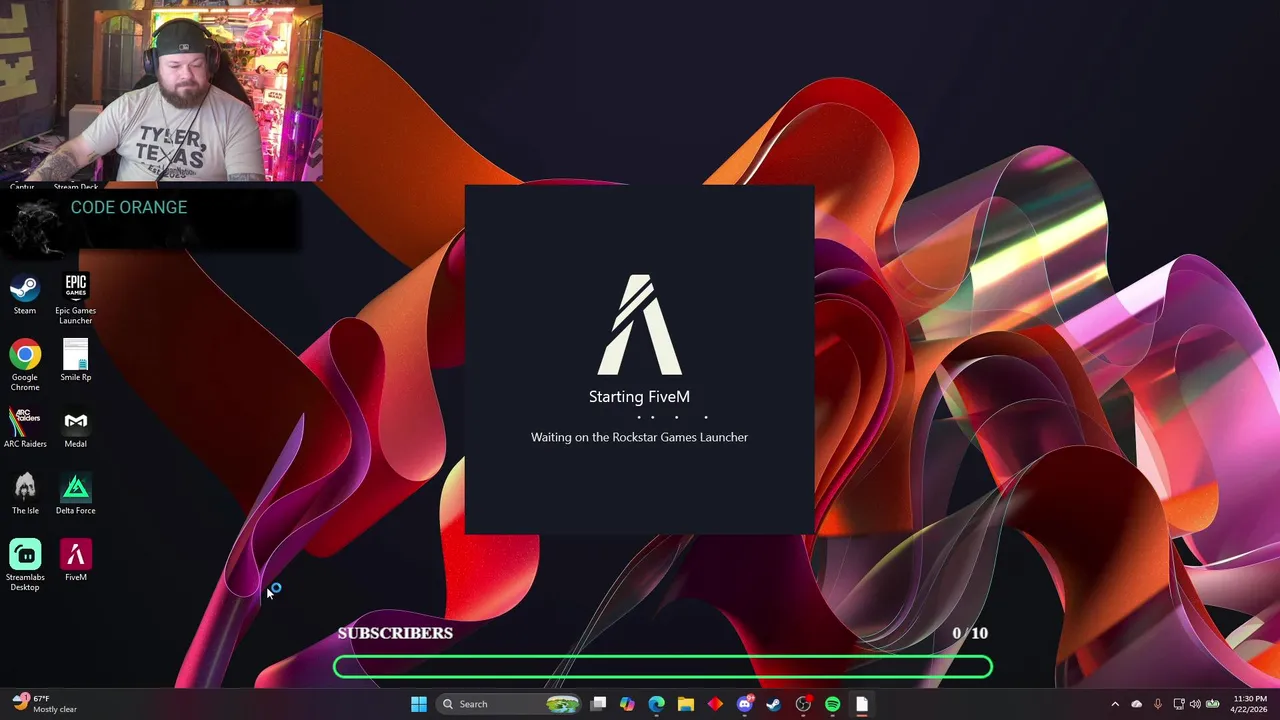This screenshot has height=720, width=1280.
Task: Click the taskbar Search box
Action: tap(510, 704)
